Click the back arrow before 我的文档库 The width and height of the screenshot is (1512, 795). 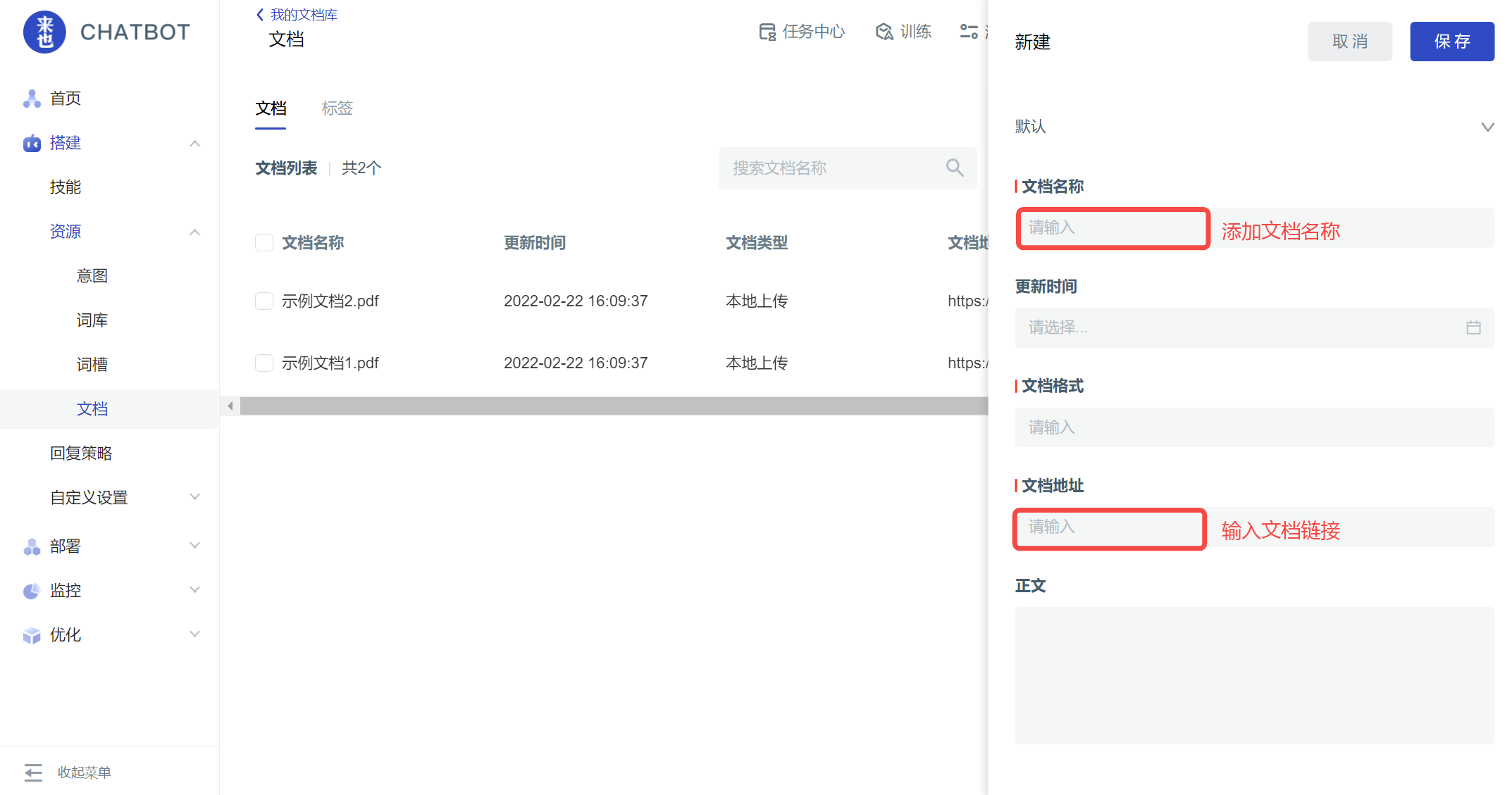coord(260,15)
